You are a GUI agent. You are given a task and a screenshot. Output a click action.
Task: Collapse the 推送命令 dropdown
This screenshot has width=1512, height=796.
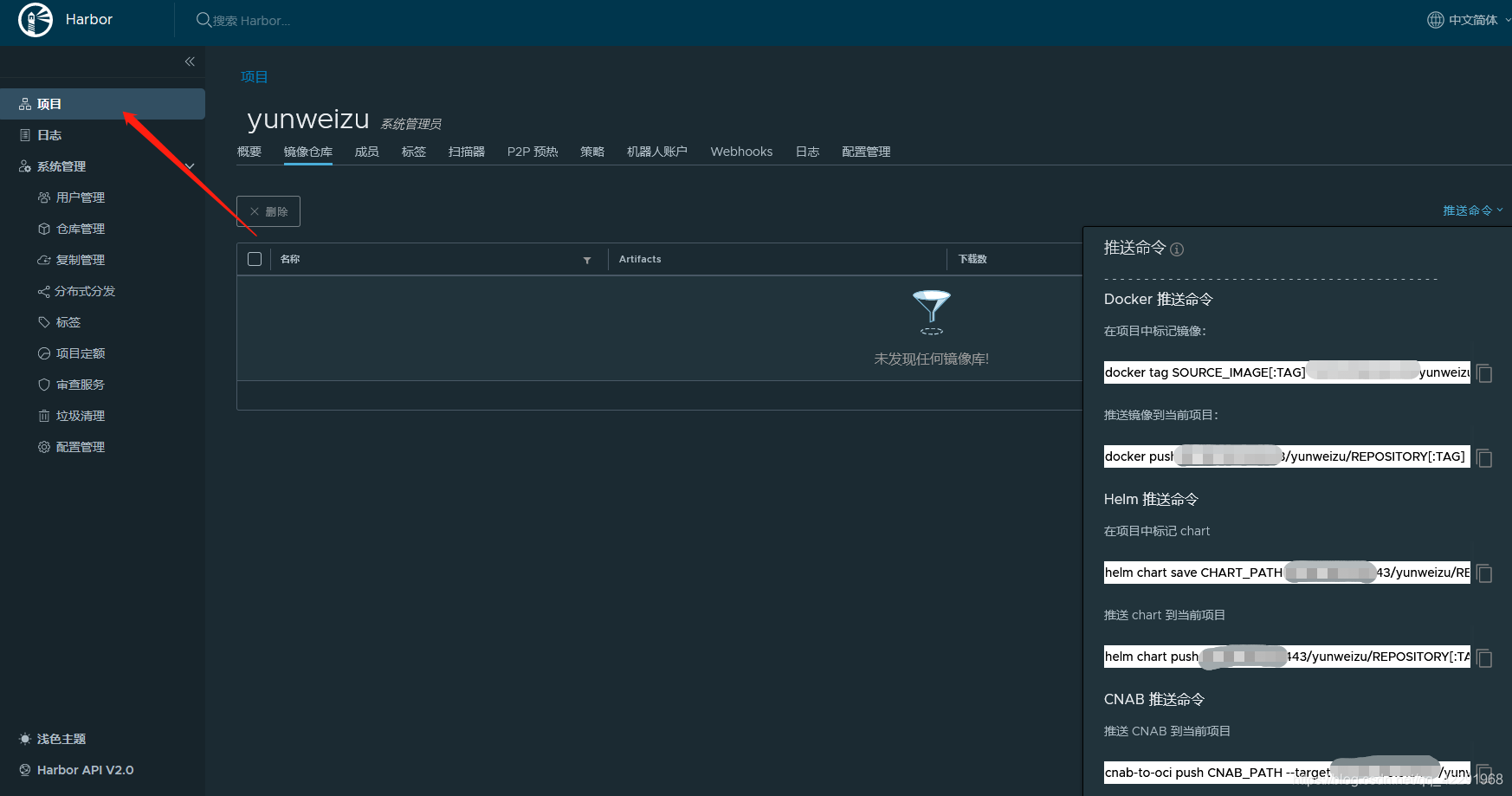[x=1473, y=210]
